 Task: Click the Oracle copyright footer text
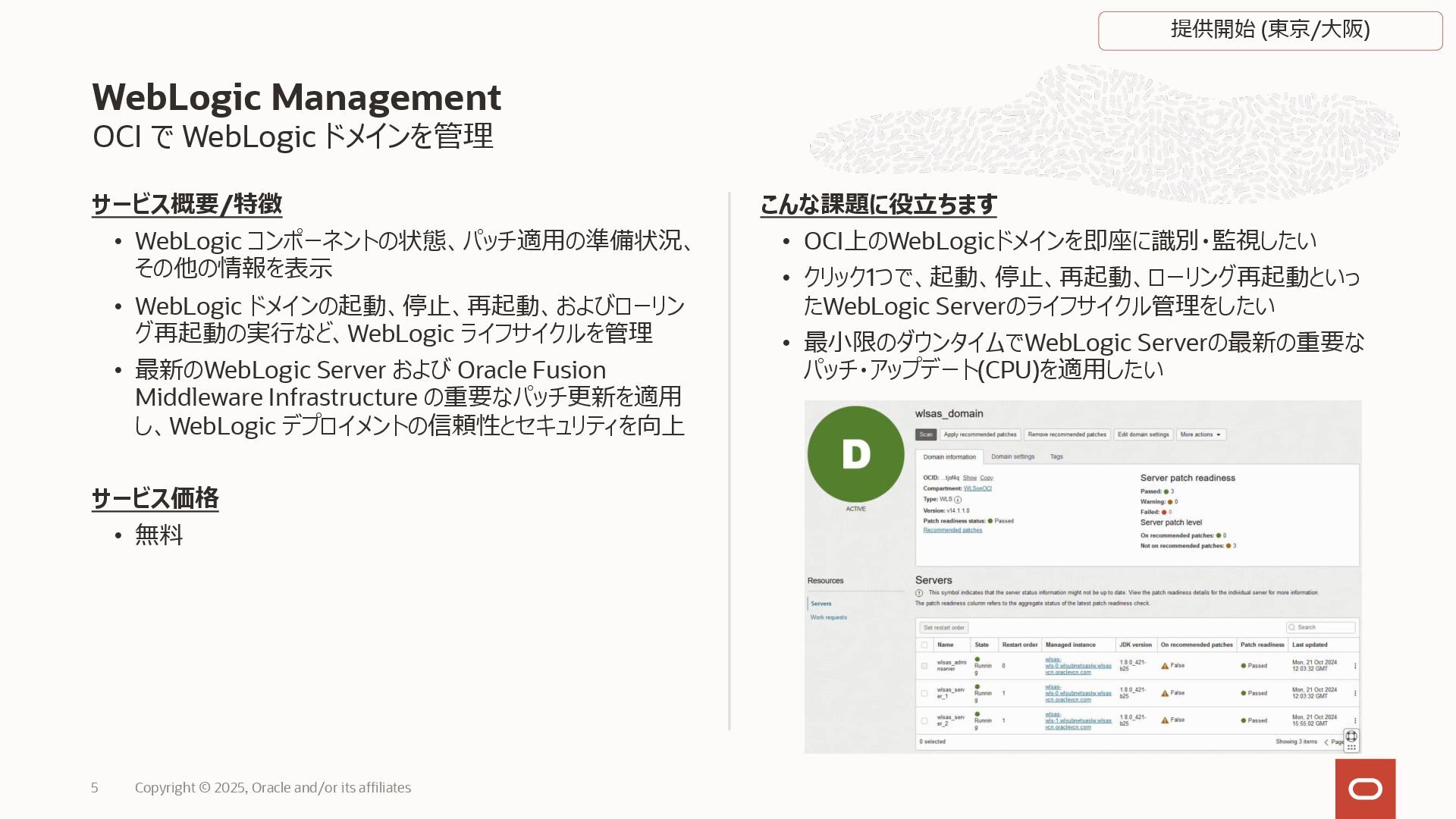point(273,788)
